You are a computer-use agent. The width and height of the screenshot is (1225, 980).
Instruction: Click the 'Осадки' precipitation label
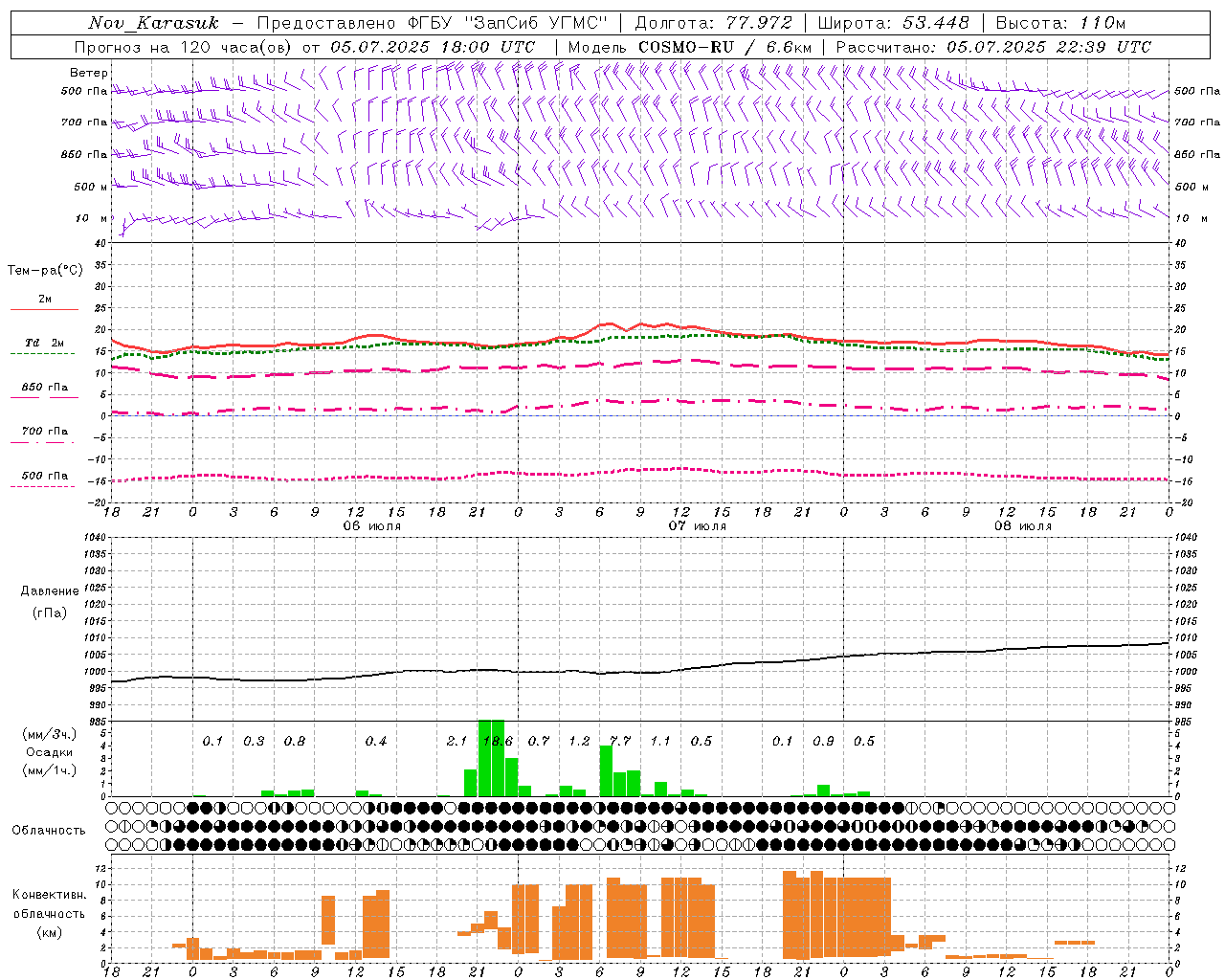click(x=50, y=753)
